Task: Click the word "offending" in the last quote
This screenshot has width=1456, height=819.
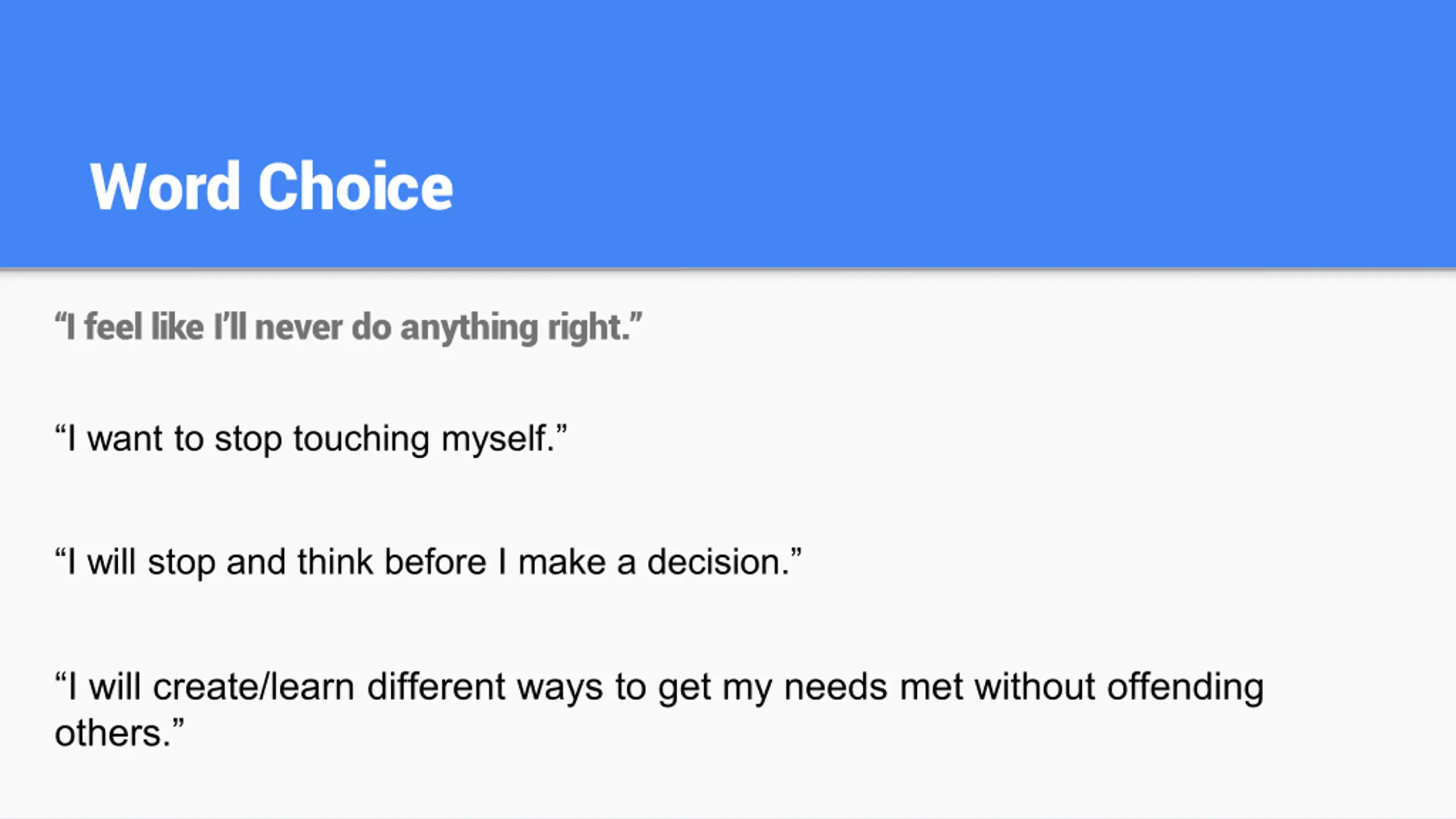Action: coord(1185,688)
